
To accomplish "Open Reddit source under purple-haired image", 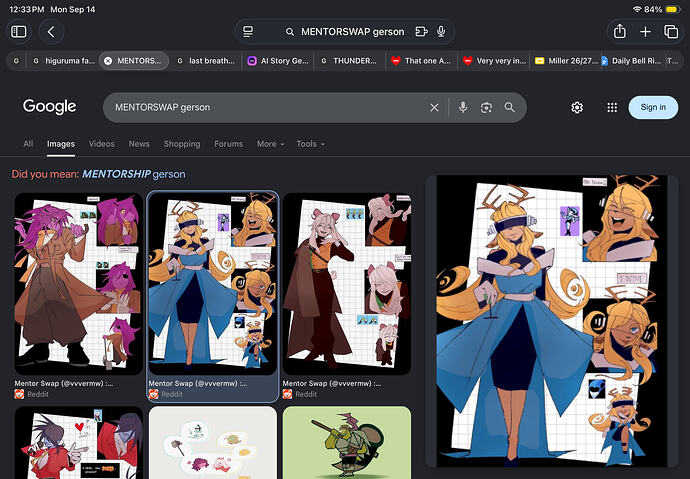I will click(x=32, y=394).
